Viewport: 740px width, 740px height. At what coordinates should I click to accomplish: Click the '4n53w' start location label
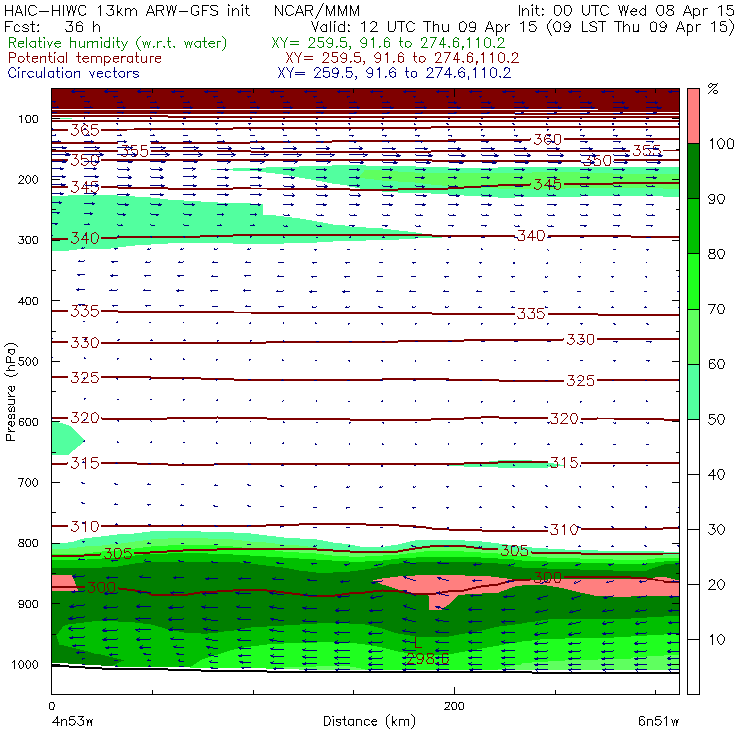pos(72,721)
